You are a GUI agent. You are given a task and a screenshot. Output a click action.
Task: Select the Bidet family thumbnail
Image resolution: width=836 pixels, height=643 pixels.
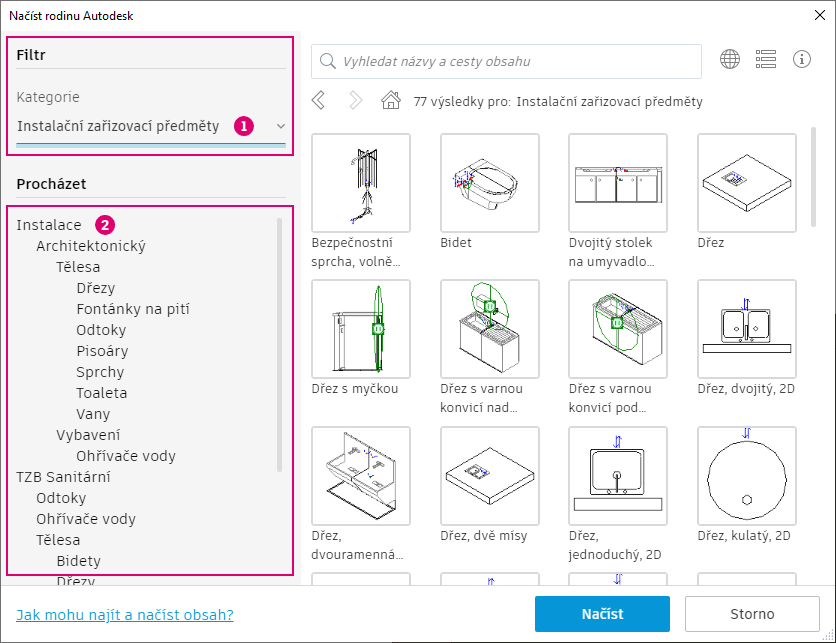pyautogui.click(x=489, y=183)
